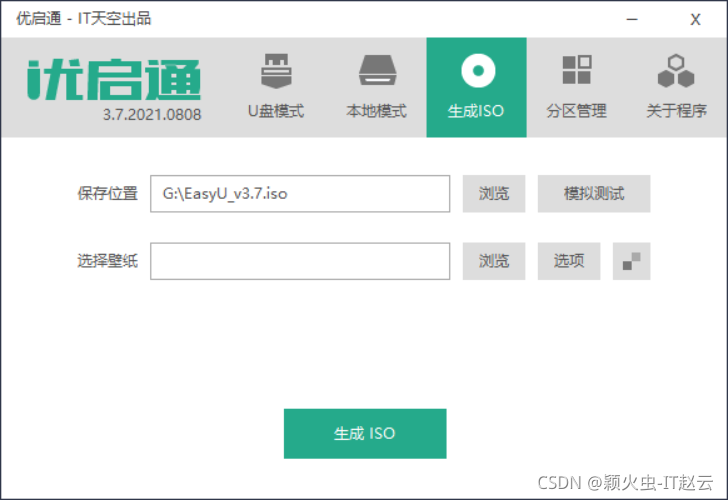Browse for a wallpaper file
Image resolution: width=728 pixels, height=500 pixels.
494,261
